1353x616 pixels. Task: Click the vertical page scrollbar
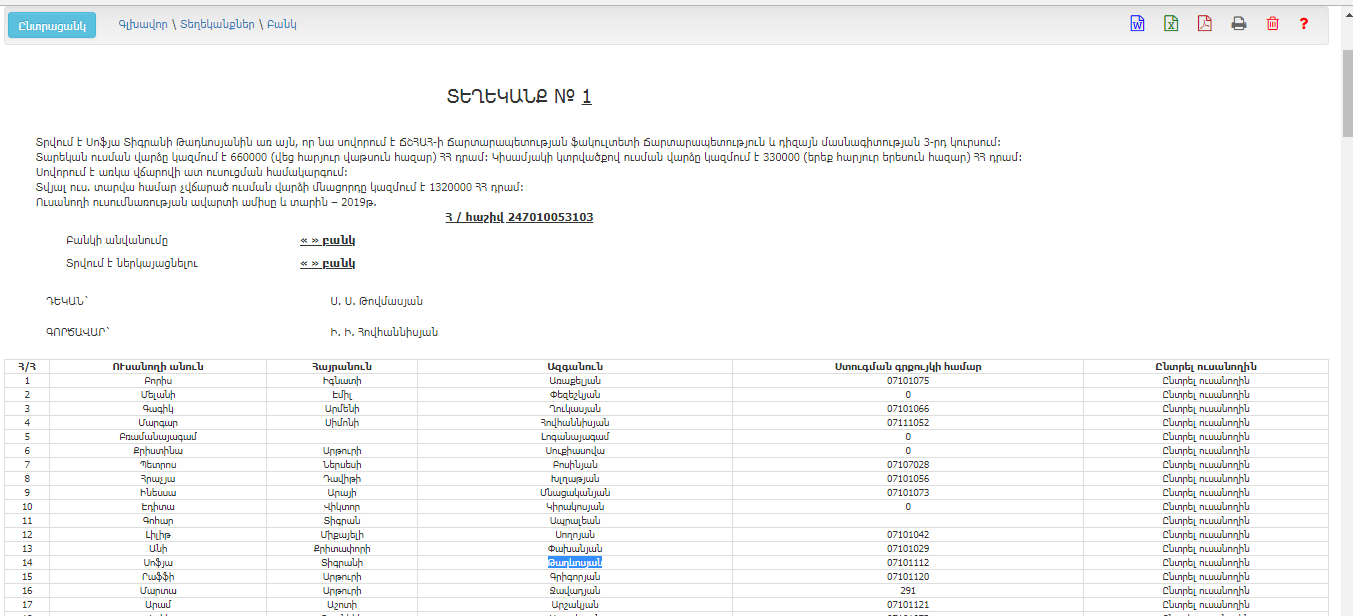pyautogui.click(x=1346, y=300)
